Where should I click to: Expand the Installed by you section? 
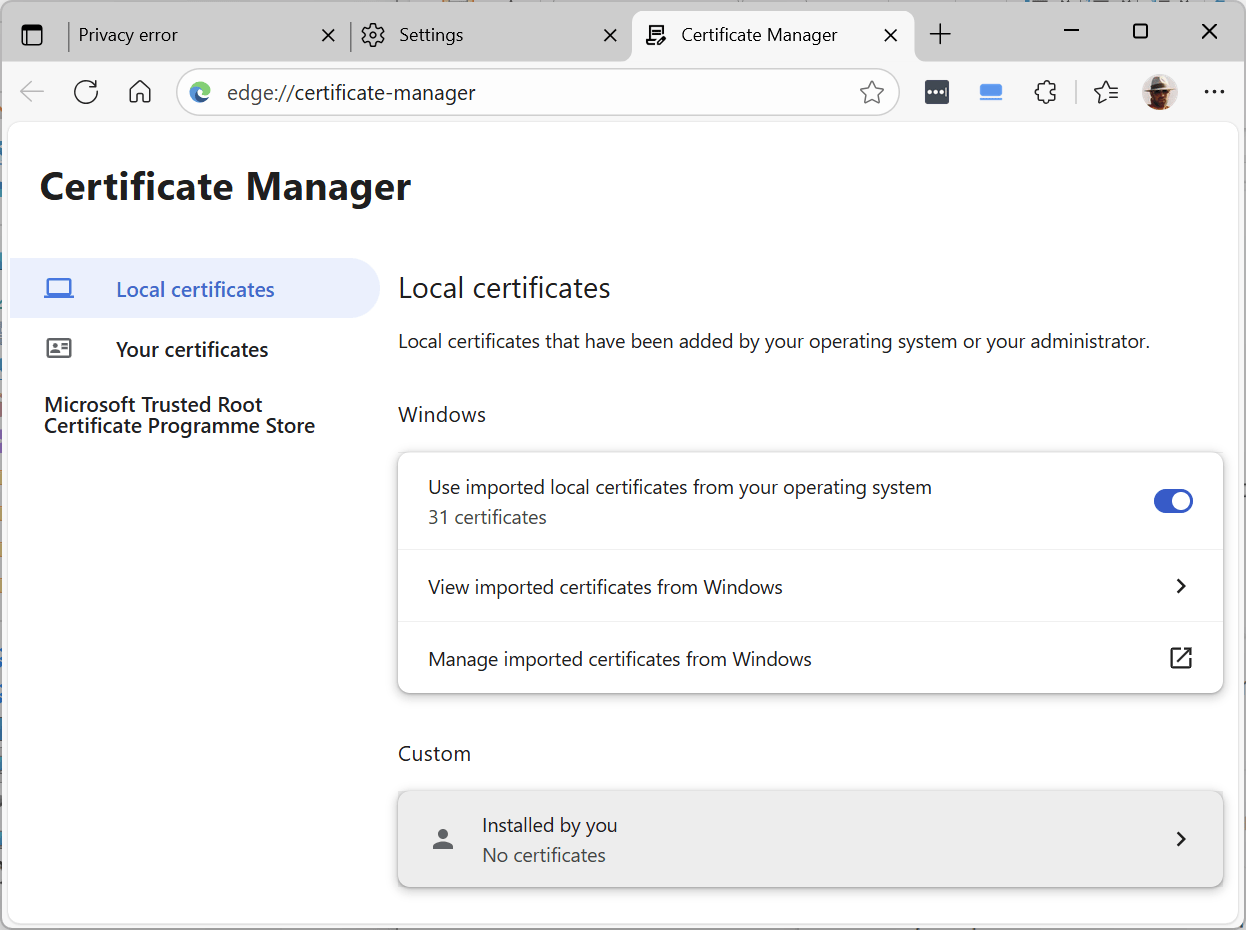[810, 839]
